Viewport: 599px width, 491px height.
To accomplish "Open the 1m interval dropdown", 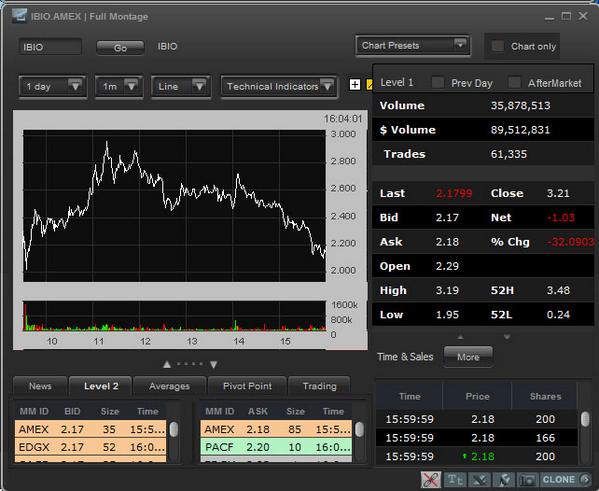I will click(119, 86).
